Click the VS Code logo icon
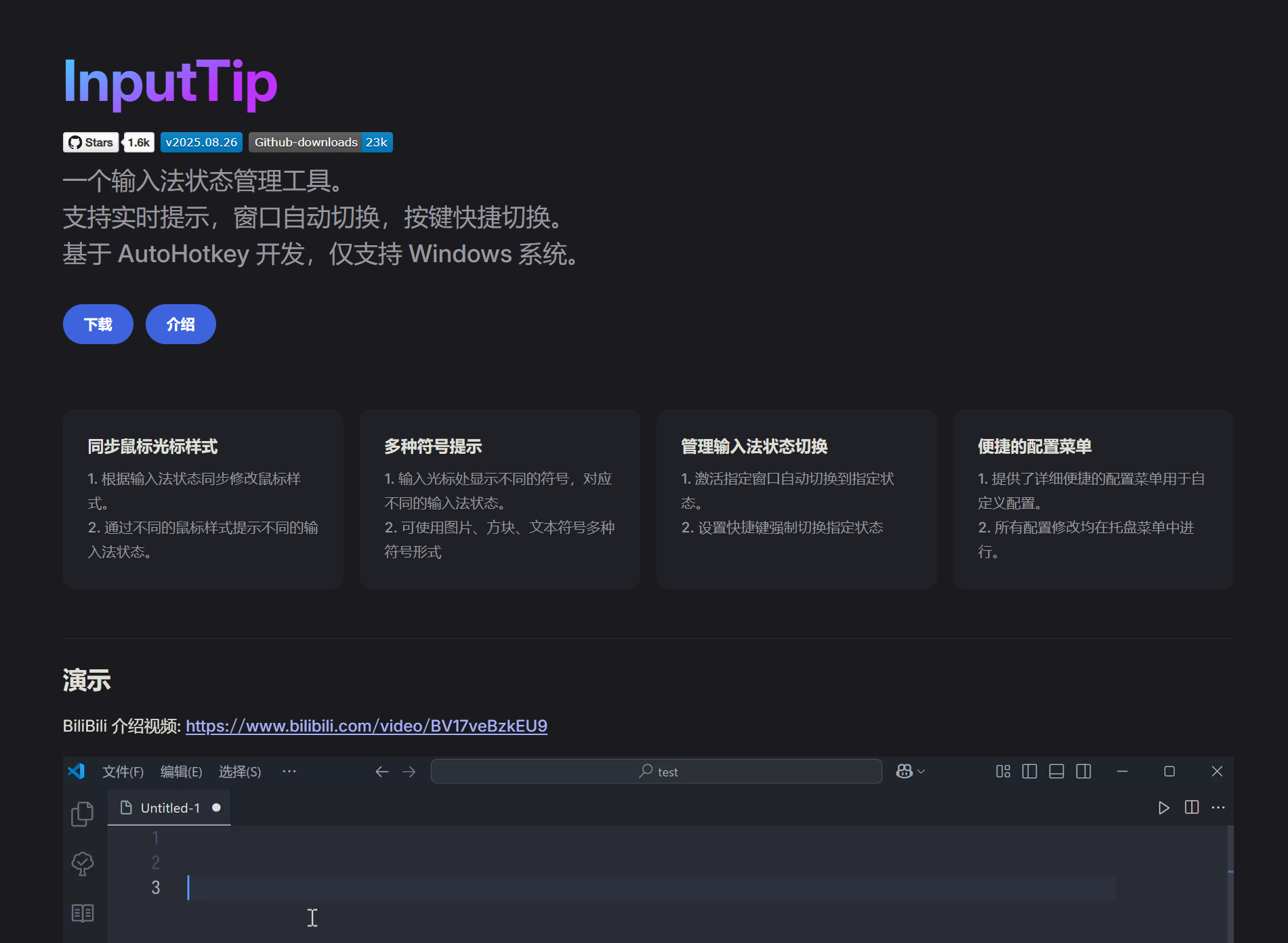This screenshot has width=1288, height=943. point(77,771)
